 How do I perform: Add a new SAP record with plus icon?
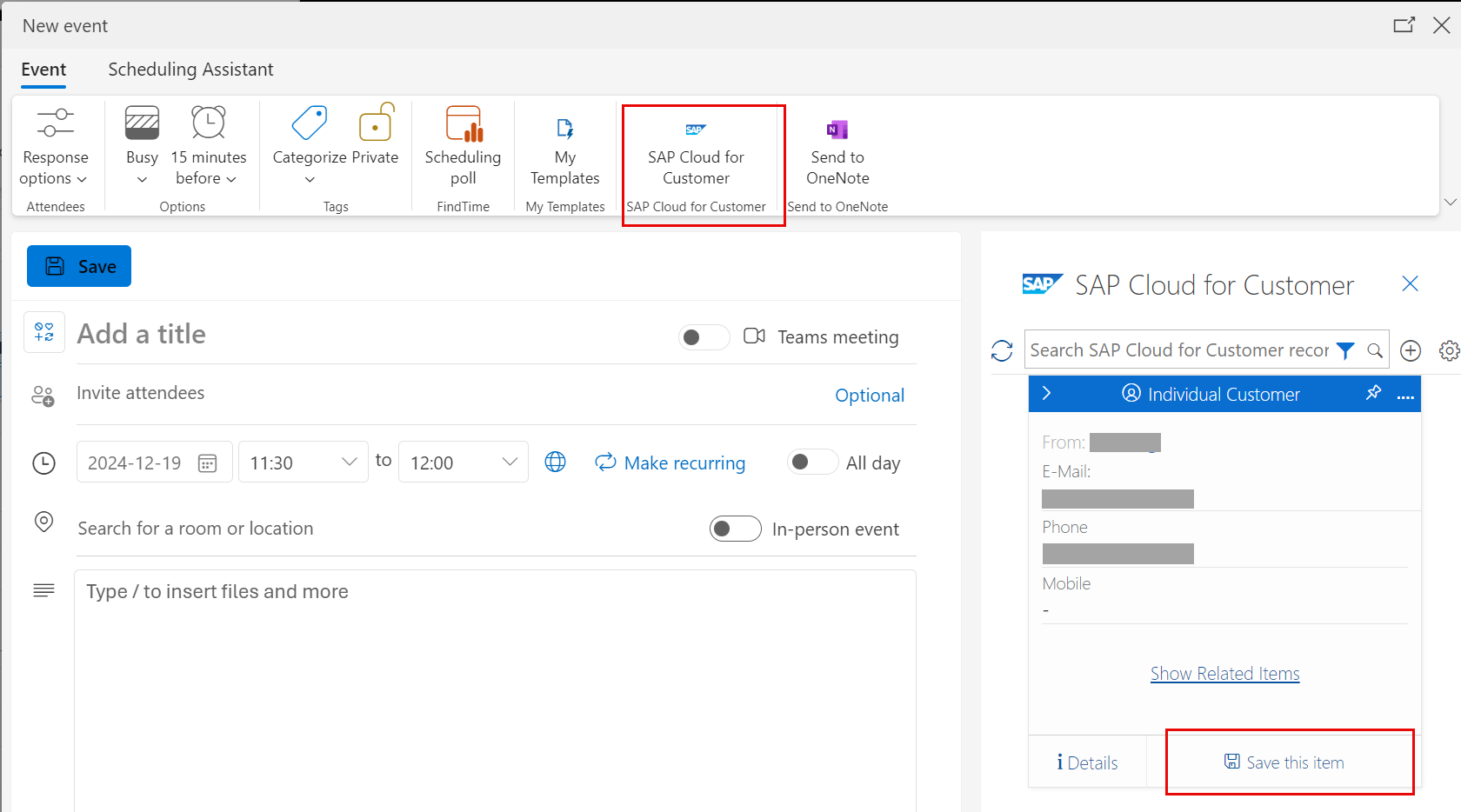pos(1411,350)
